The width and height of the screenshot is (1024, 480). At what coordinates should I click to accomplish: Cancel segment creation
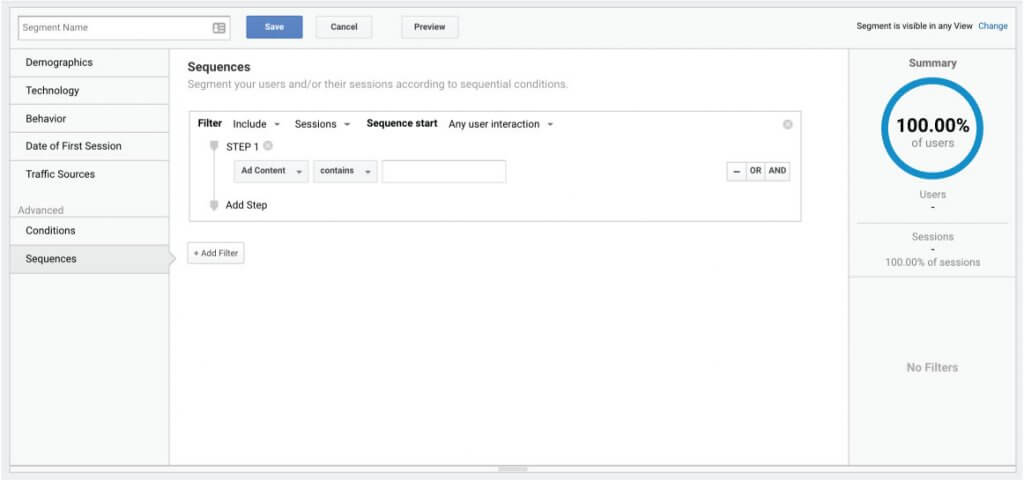tap(344, 27)
